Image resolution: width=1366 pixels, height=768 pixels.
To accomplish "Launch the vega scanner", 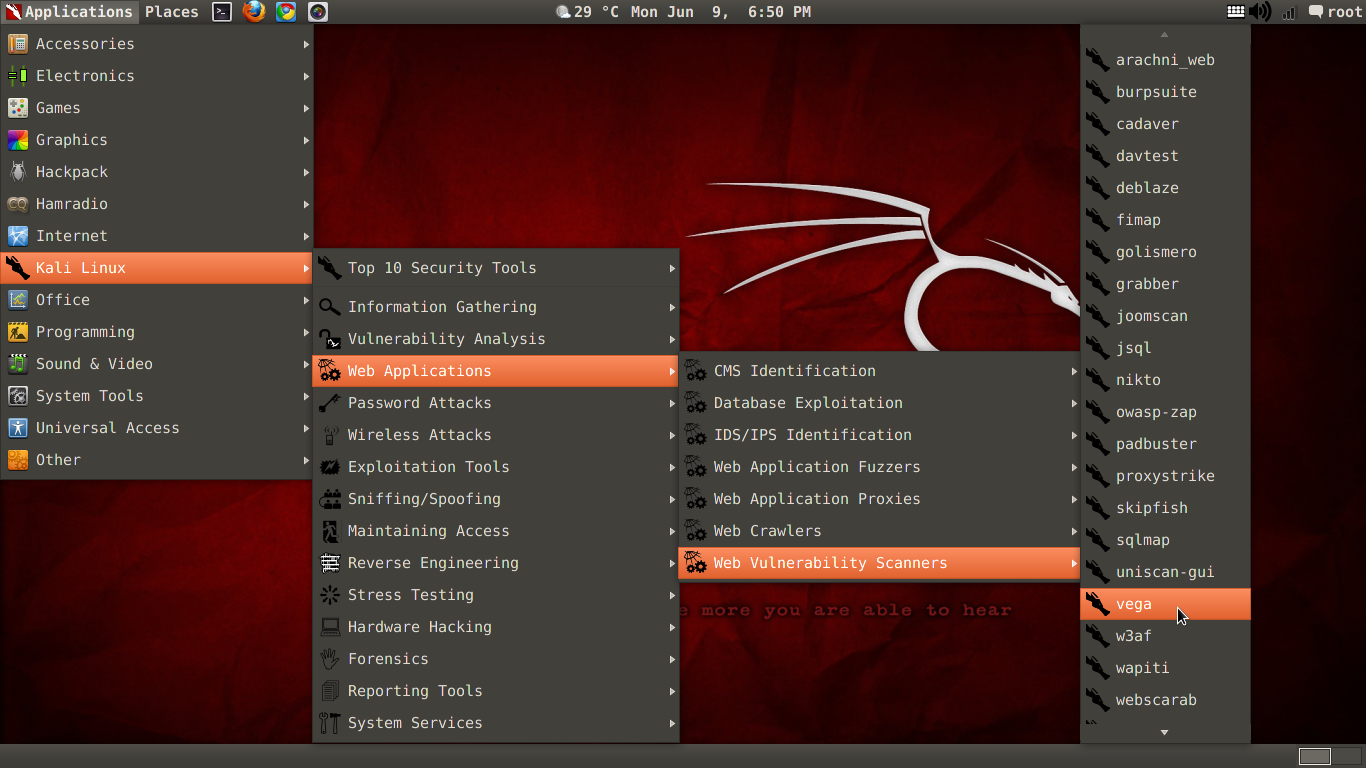I will point(1165,604).
